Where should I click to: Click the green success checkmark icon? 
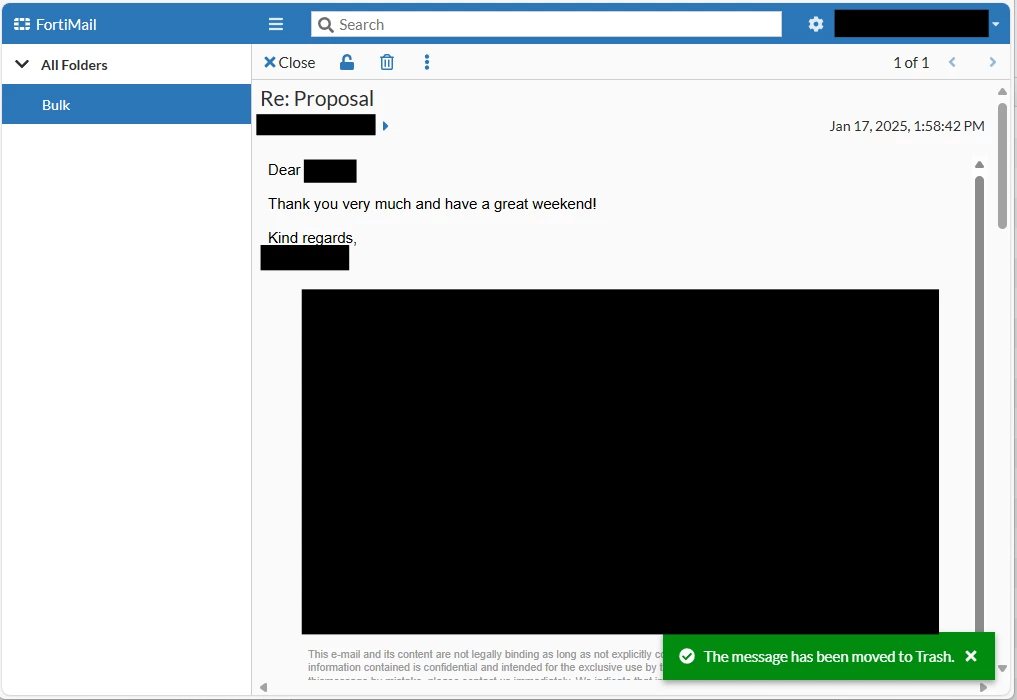click(687, 656)
